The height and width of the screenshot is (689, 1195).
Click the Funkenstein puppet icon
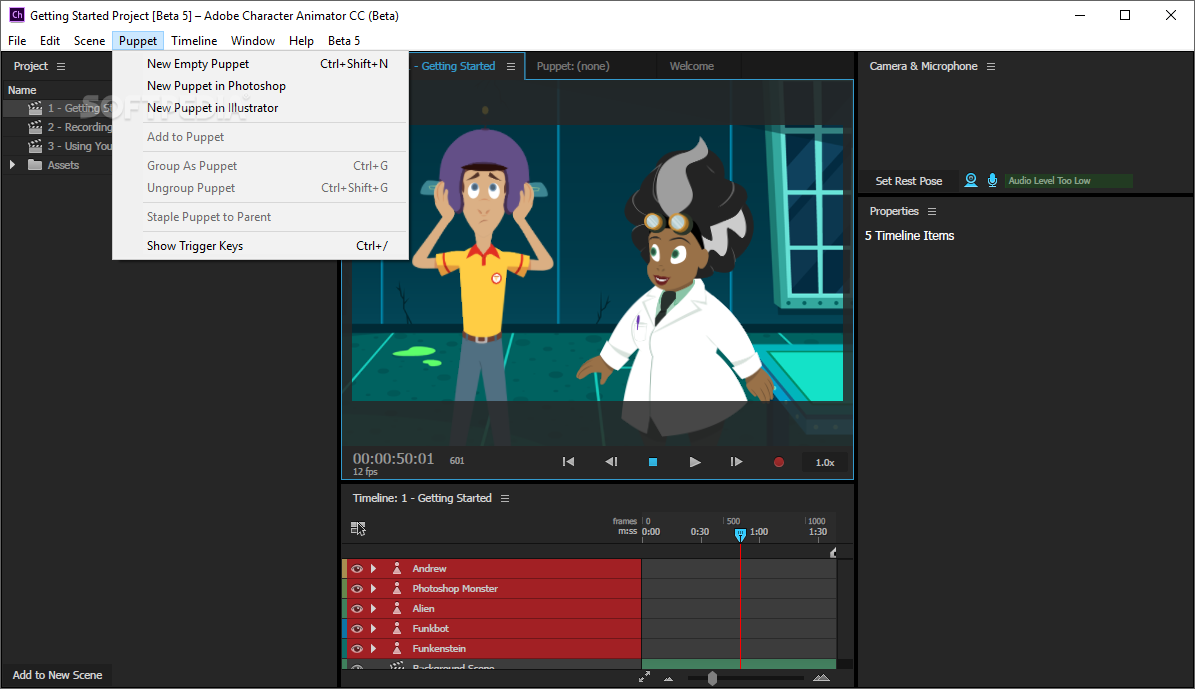[x=396, y=649]
